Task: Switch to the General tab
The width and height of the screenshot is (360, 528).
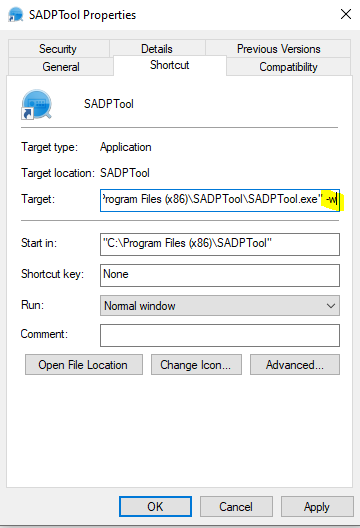Action: [61, 66]
